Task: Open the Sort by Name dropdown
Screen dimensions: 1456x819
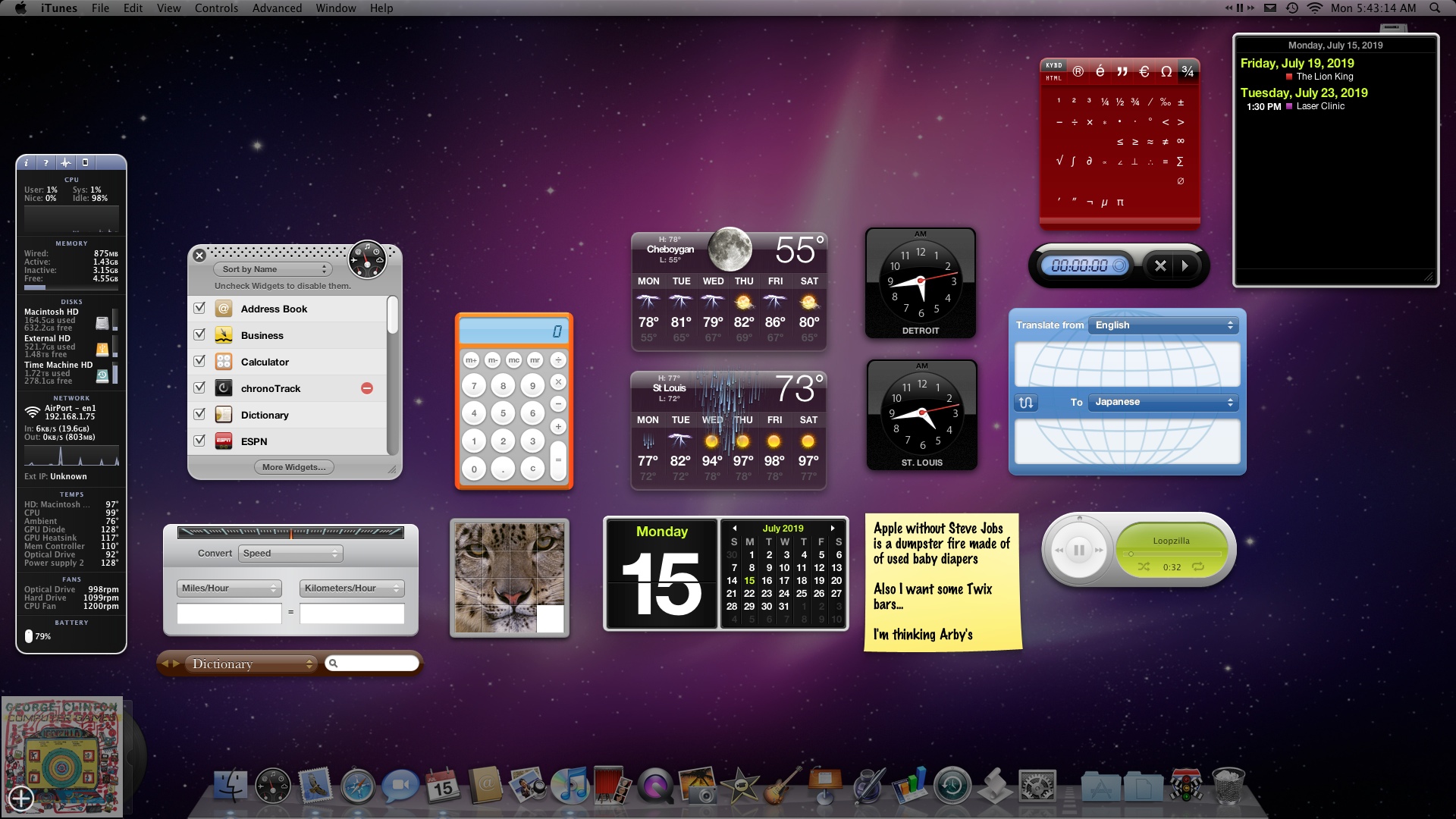Action: point(275,269)
